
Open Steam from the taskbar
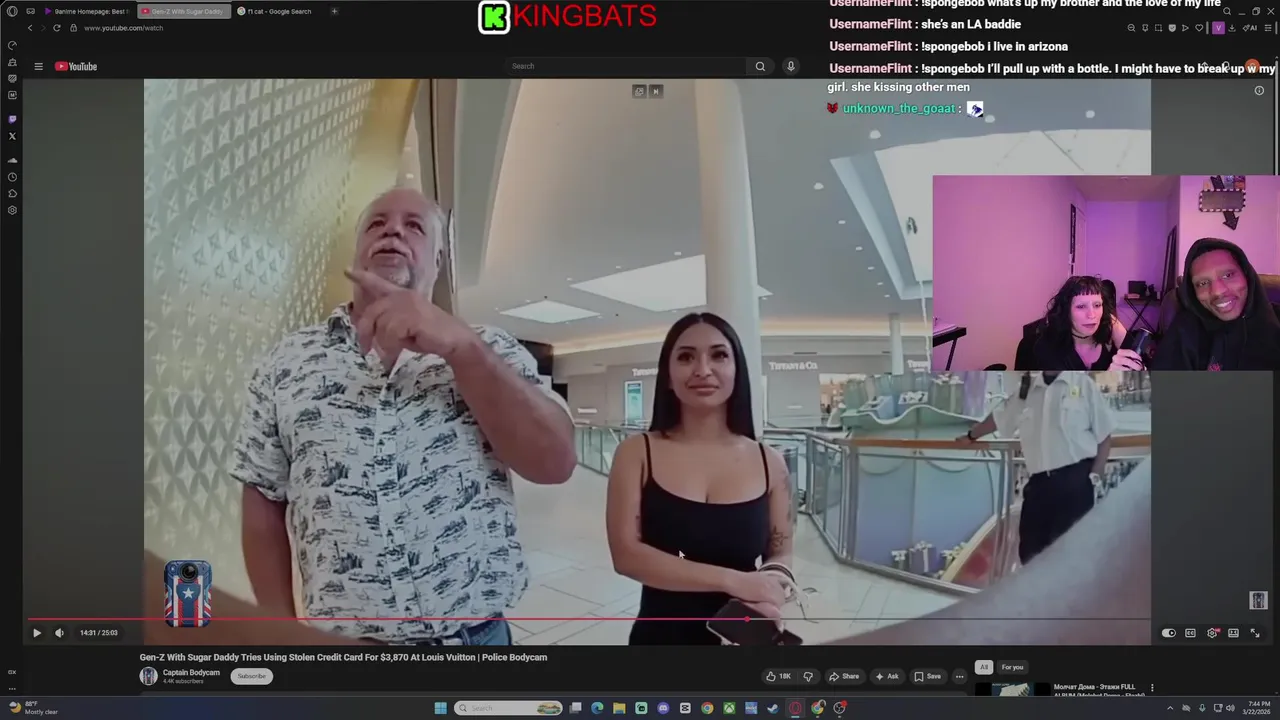point(773,708)
